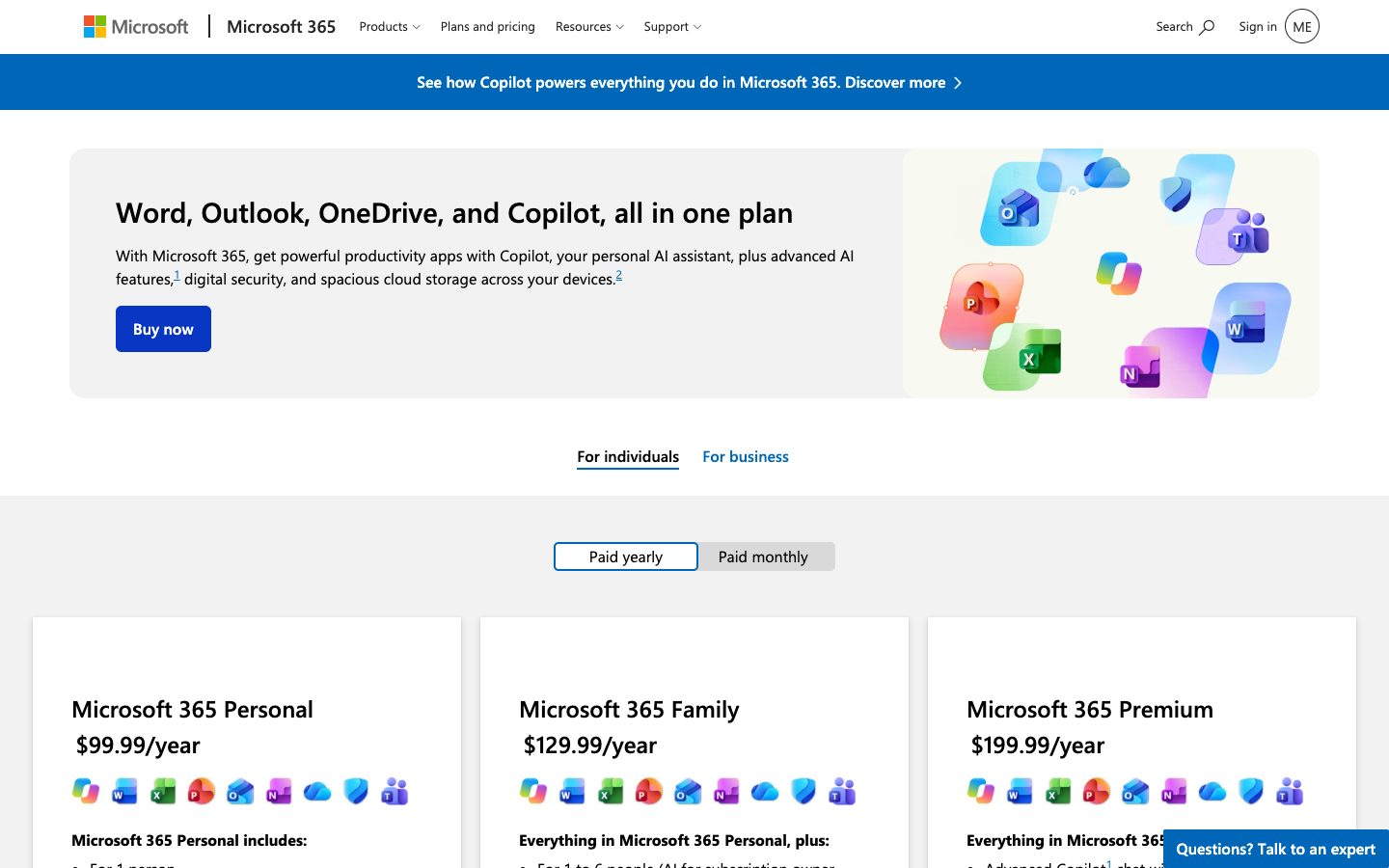Screen dimensions: 1389x868
Task: Click Teams icon in Family plan card
Action: [842, 791]
